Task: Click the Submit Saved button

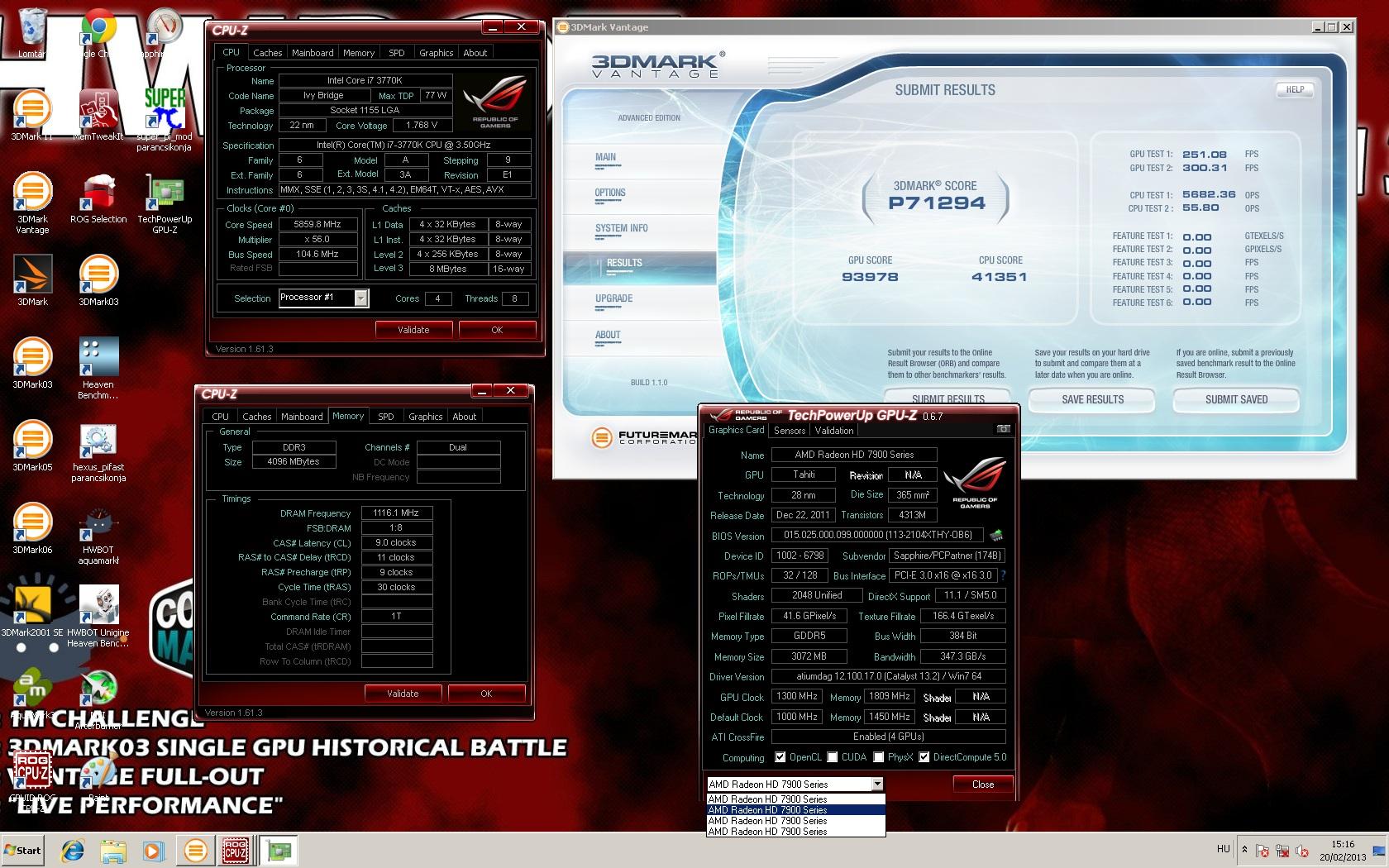Action: point(1236,399)
